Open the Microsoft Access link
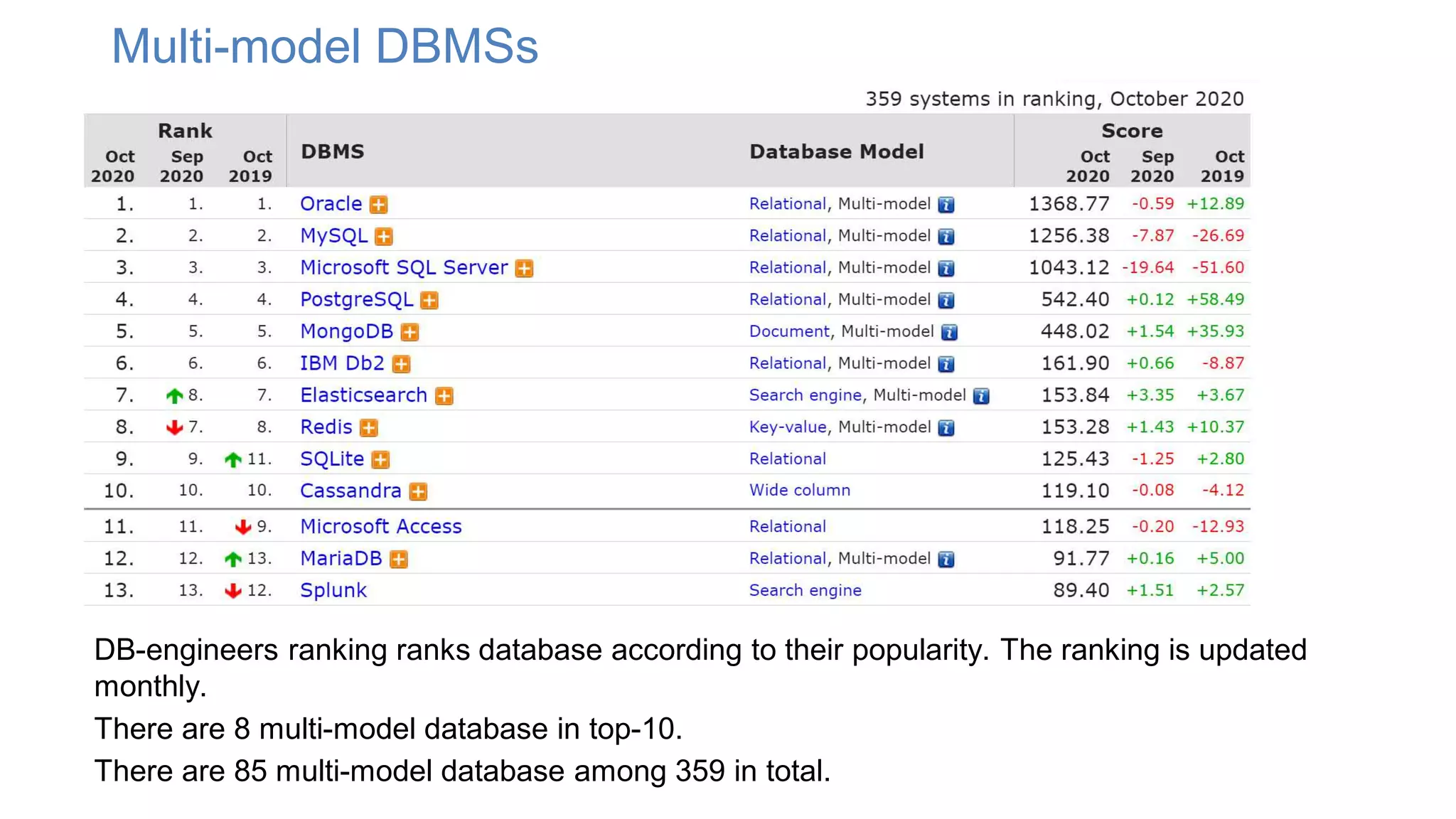 [x=380, y=526]
